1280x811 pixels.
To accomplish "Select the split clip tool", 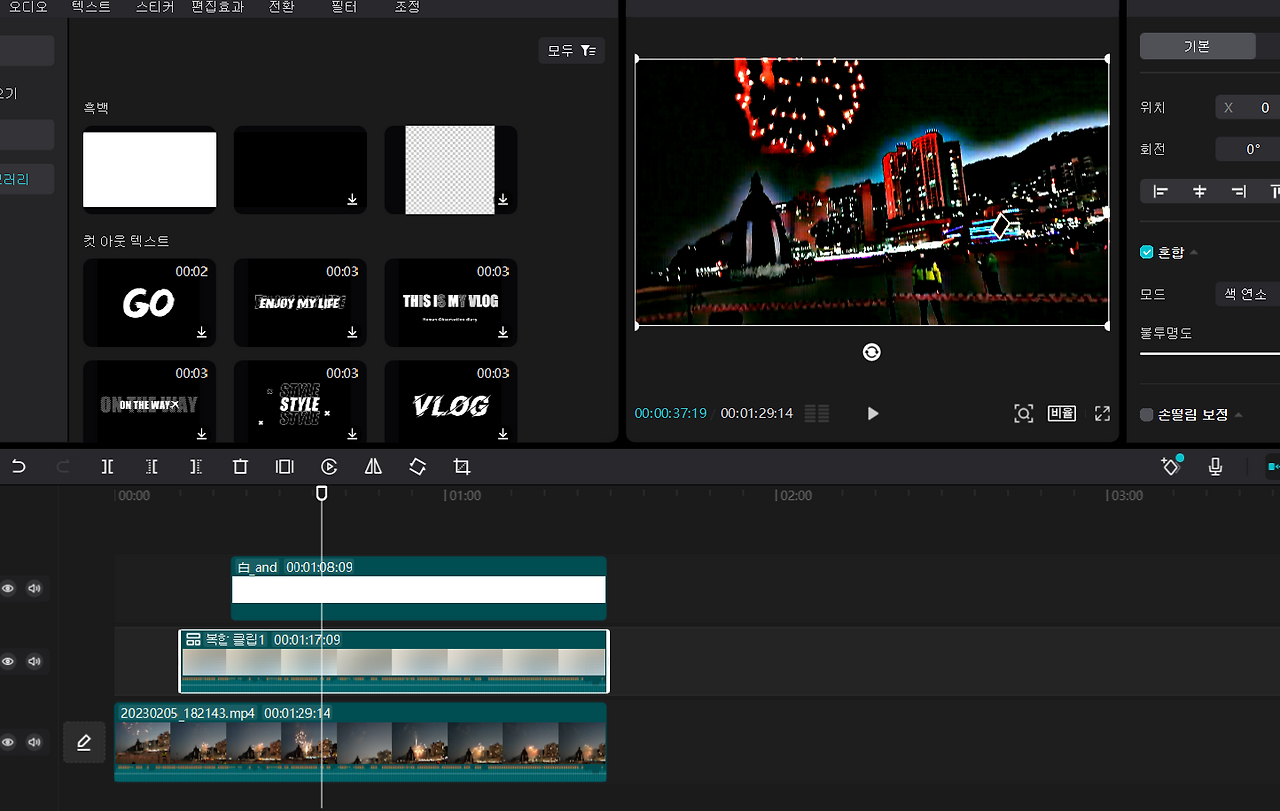I will coord(107,466).
